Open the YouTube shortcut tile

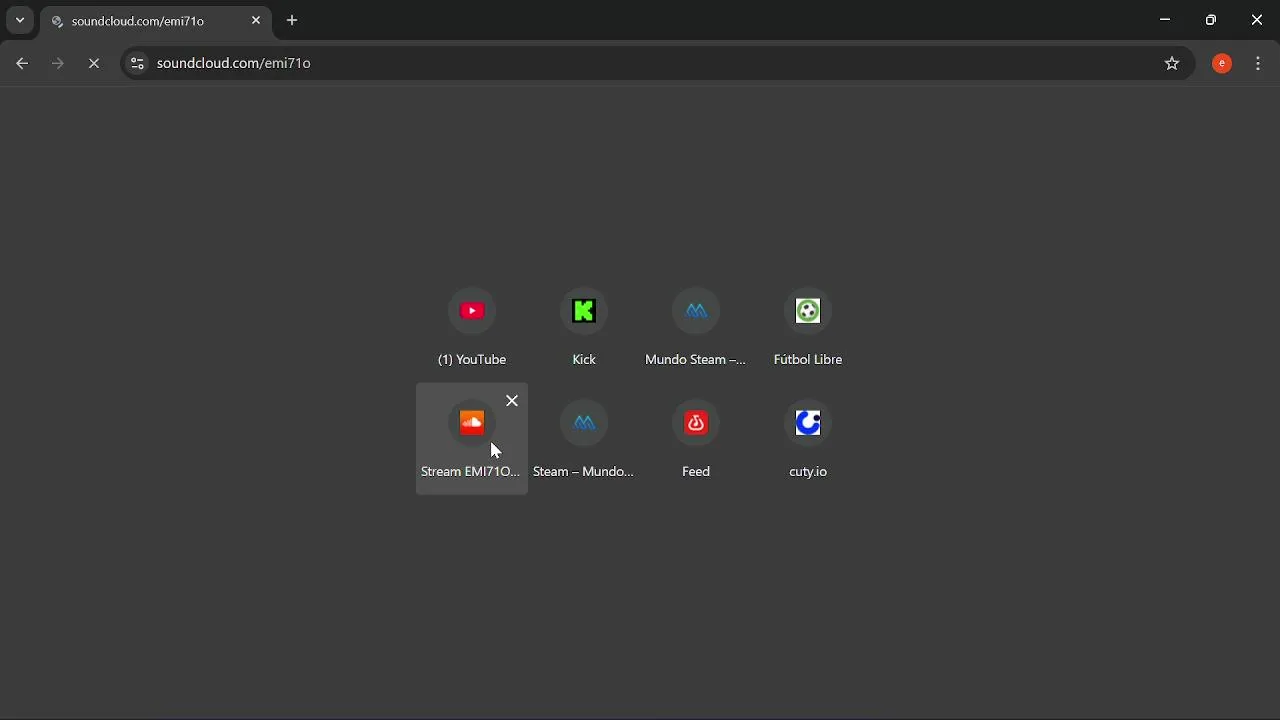472,327
